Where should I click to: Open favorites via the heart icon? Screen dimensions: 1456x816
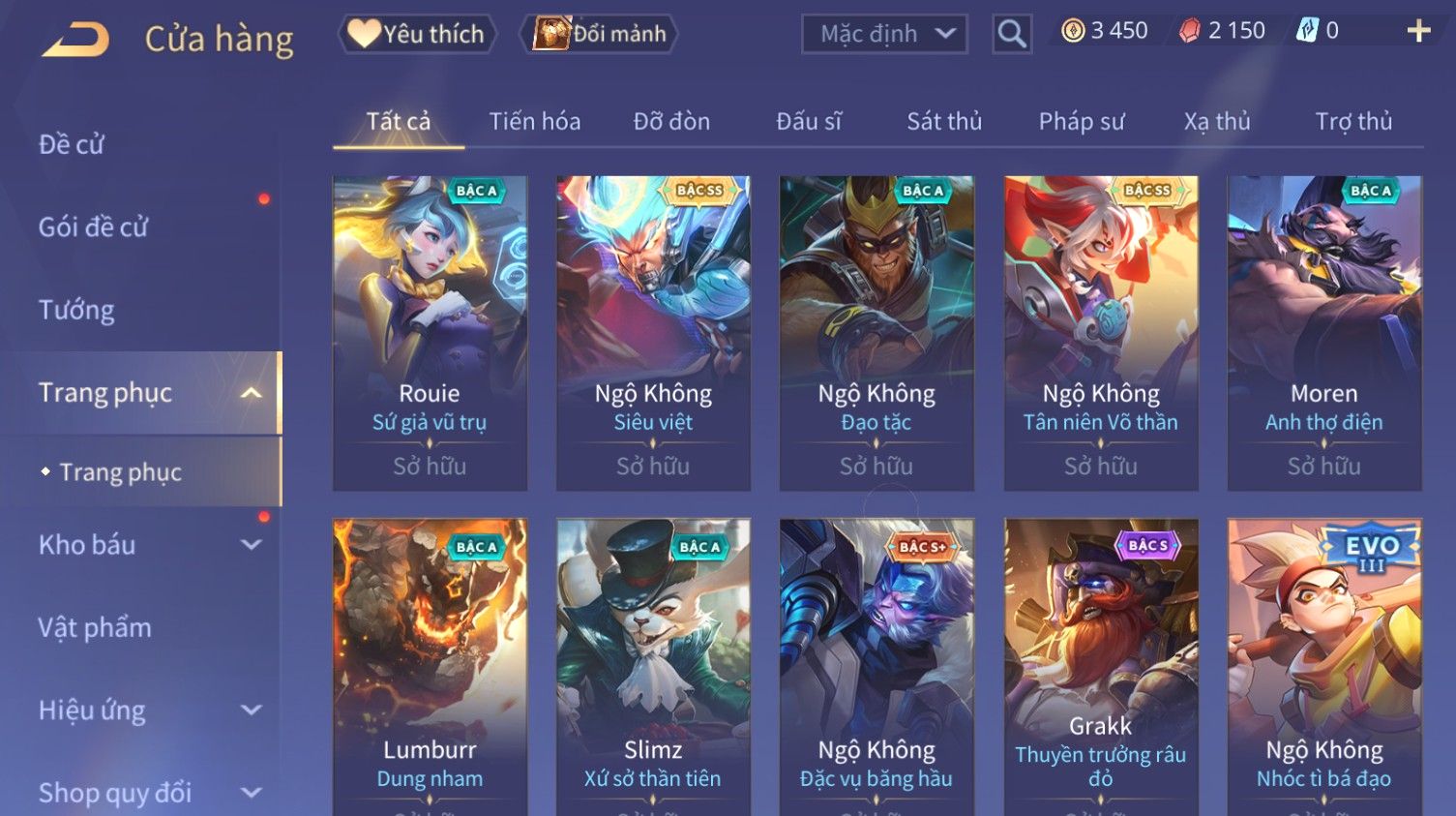click(364, 33)
